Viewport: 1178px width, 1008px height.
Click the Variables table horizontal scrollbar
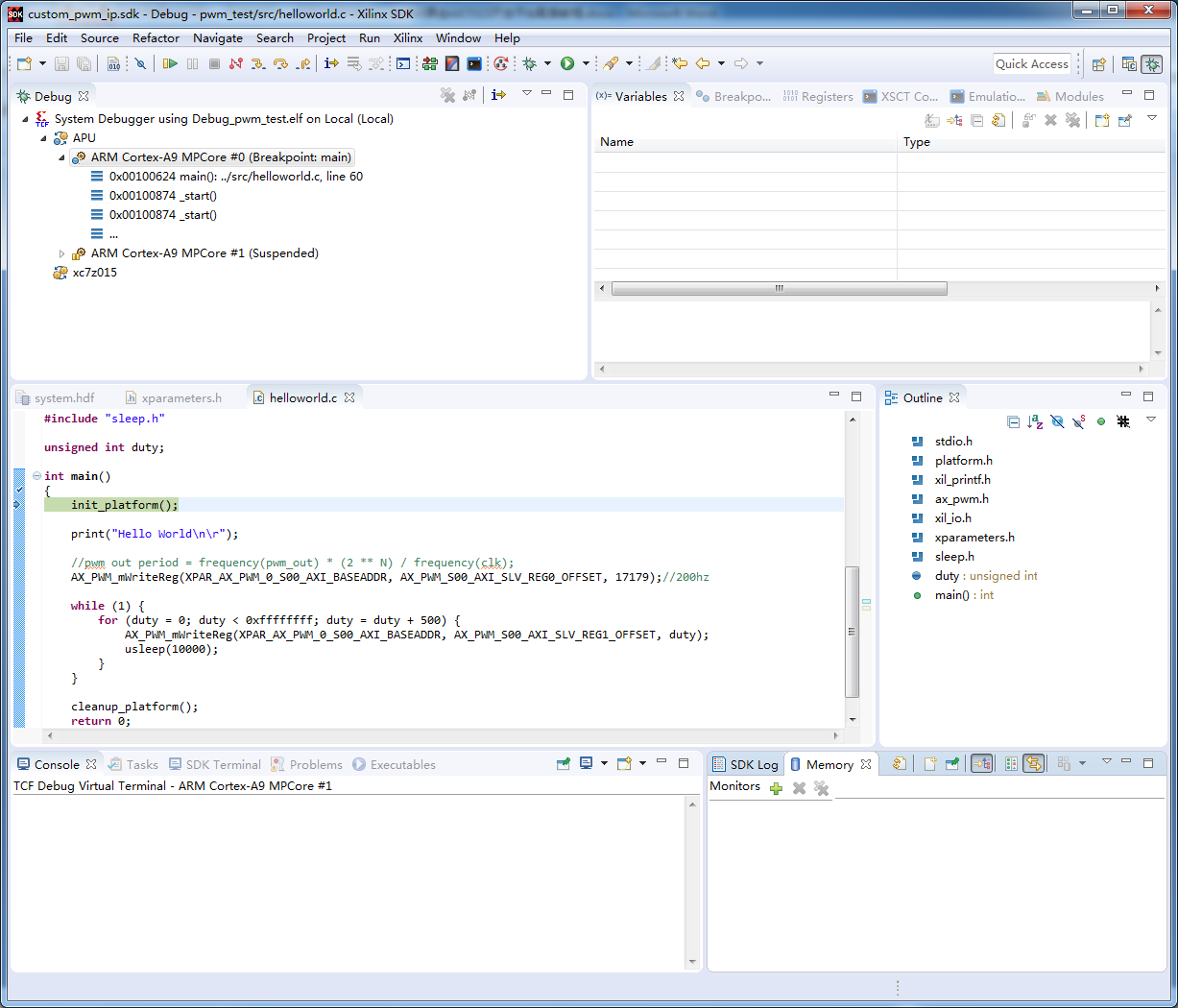[779, 288]
